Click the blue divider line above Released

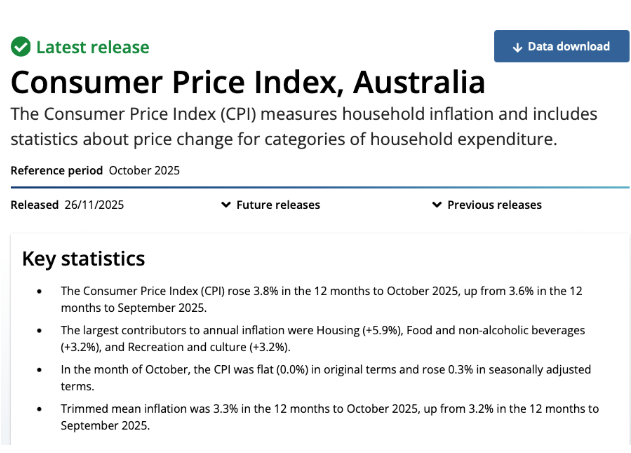(320, 187)
